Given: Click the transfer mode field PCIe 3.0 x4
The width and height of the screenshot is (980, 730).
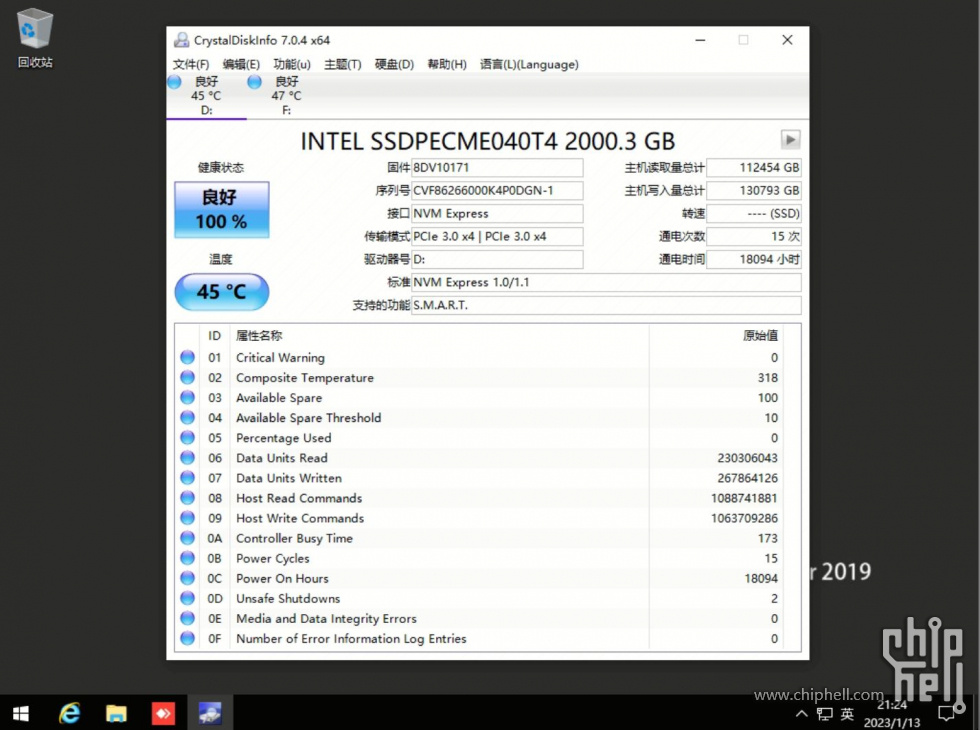Looking at the screenshot, I should [x=497, y=236].
